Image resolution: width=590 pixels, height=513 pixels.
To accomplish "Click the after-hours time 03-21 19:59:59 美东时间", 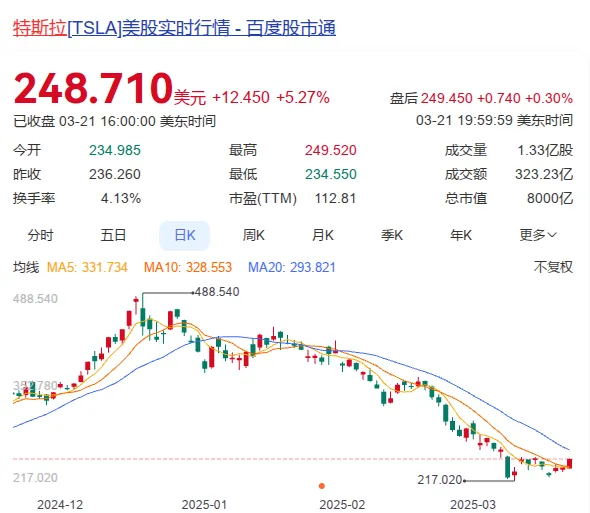I will pyautogui.click(x=494, y=121).
